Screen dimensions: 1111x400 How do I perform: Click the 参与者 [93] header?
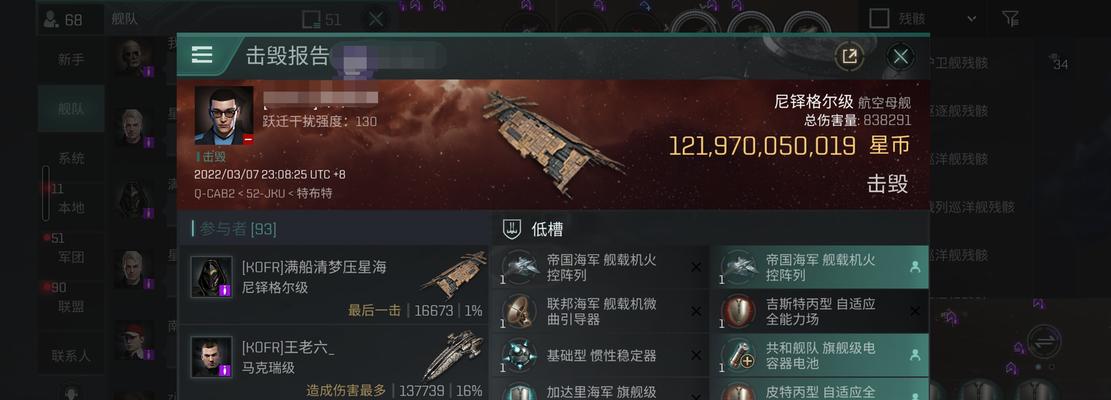tap(237, 229)
